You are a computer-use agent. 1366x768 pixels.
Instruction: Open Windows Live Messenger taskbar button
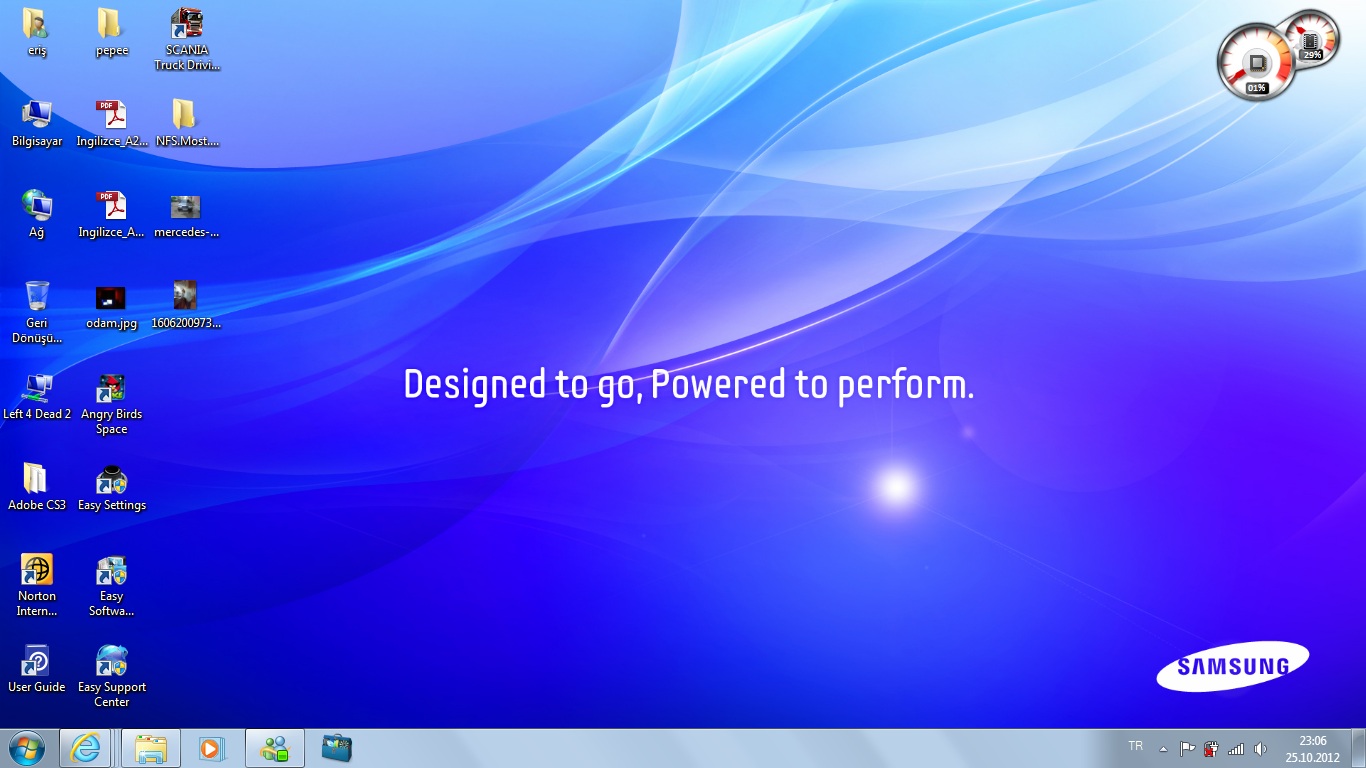[274, 748]
